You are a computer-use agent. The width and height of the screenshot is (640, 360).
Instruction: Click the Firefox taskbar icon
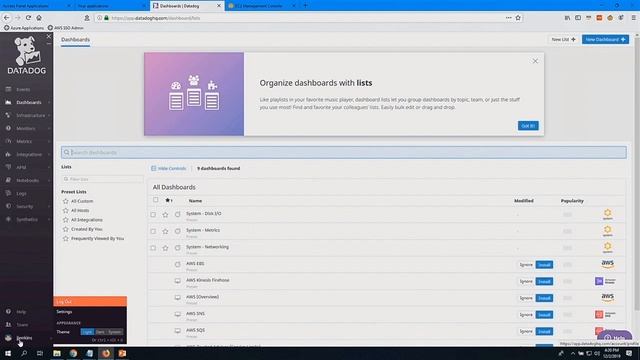pos(106,353)
